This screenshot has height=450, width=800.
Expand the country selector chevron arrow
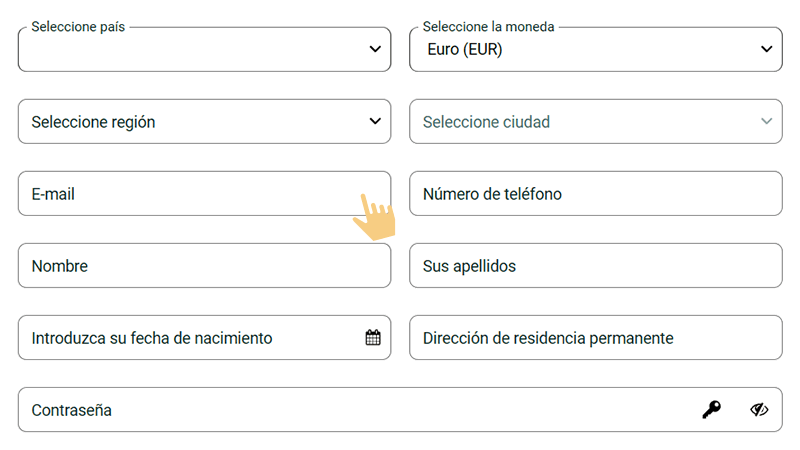point(375,49)
